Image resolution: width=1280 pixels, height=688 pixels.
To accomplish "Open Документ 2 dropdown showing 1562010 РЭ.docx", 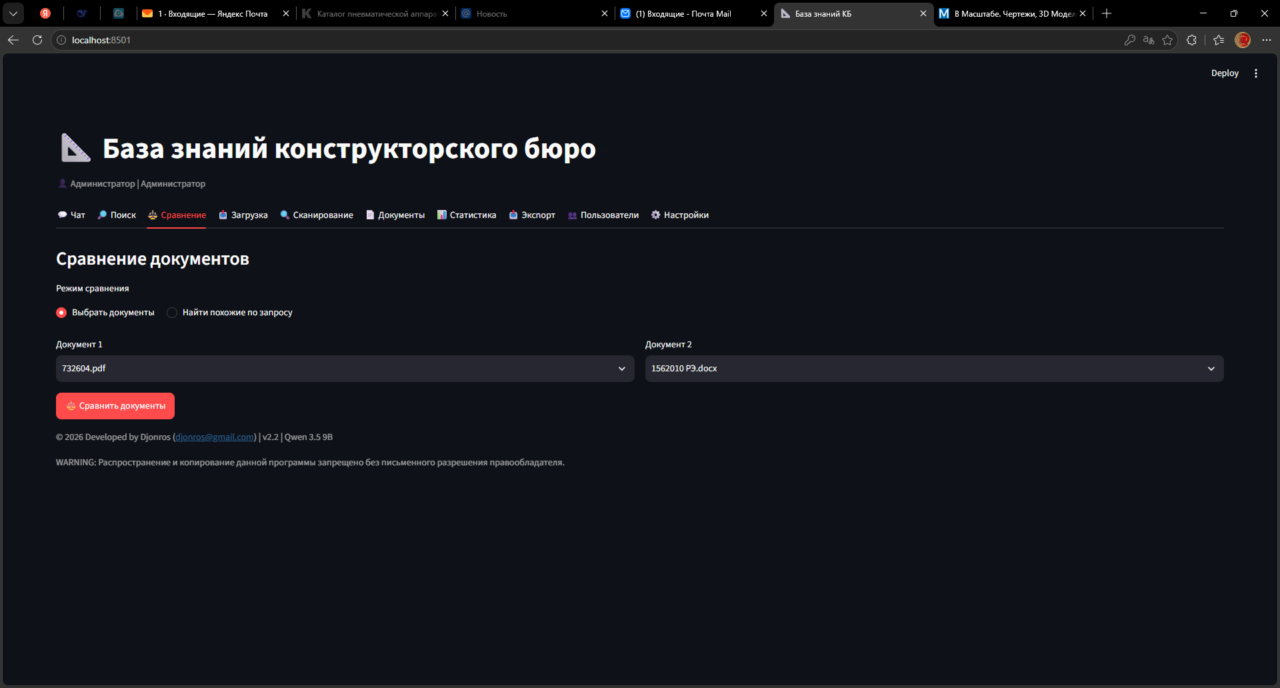I will [934, 369].
